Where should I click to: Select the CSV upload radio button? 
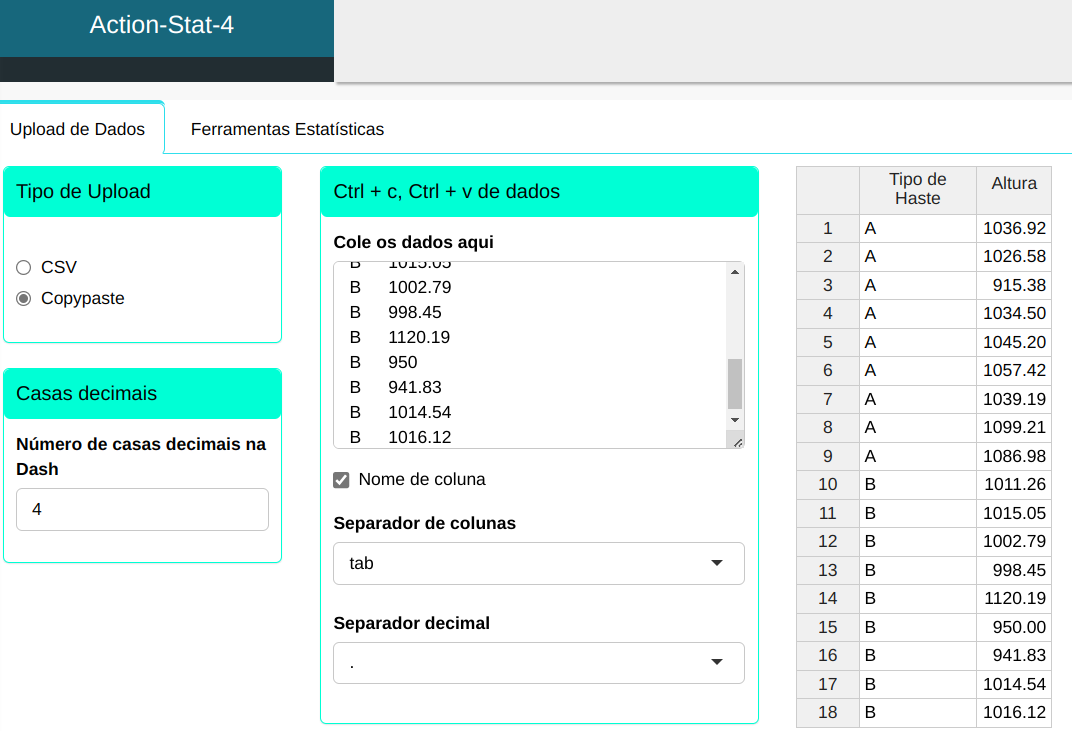(24, 267)
